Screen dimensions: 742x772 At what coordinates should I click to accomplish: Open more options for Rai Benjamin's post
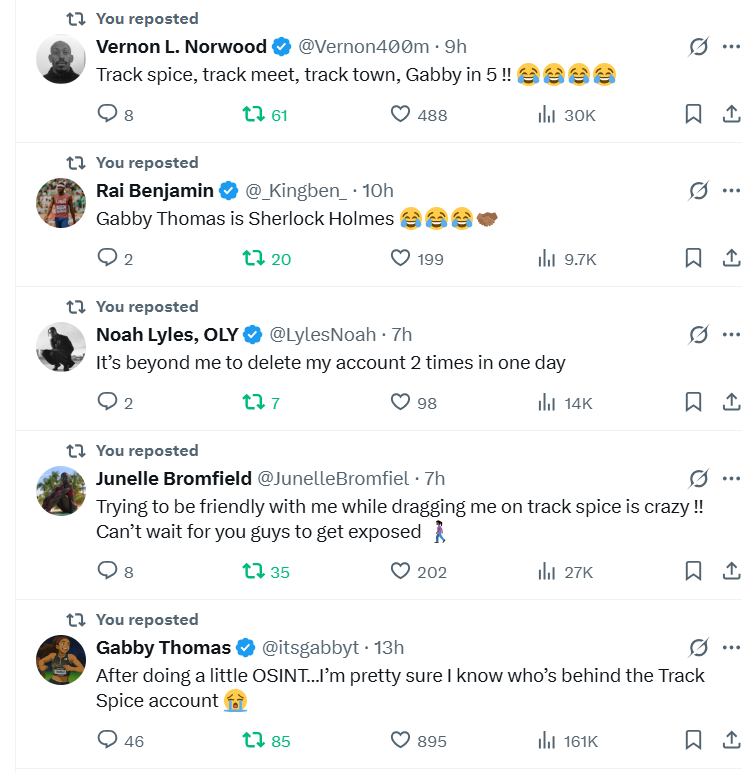pos(731,190)
